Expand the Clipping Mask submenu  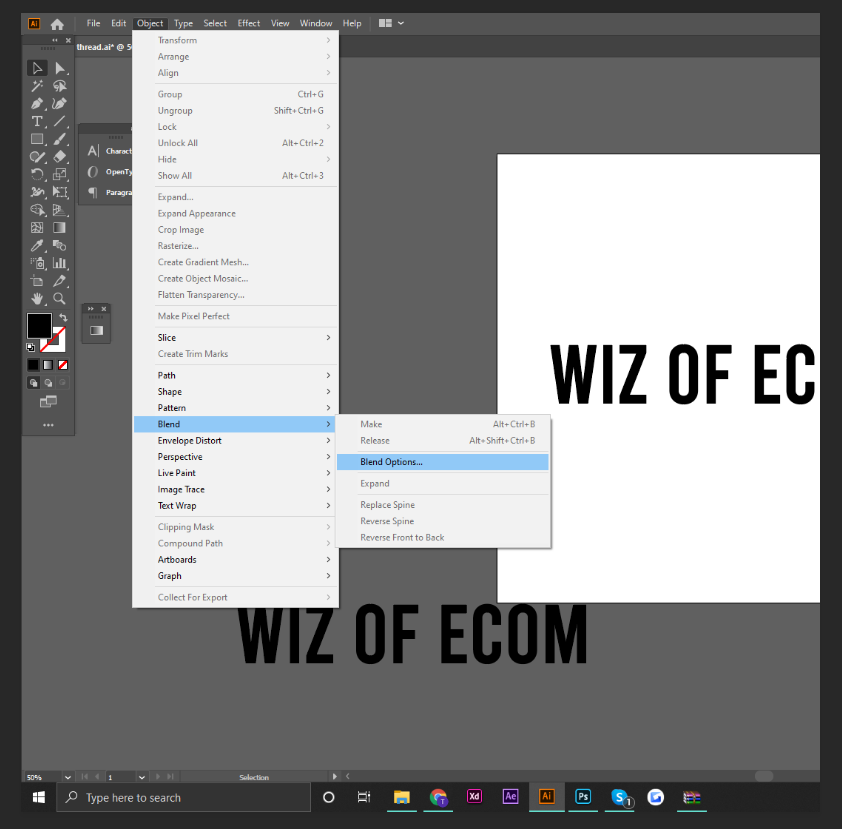(186, 526)
